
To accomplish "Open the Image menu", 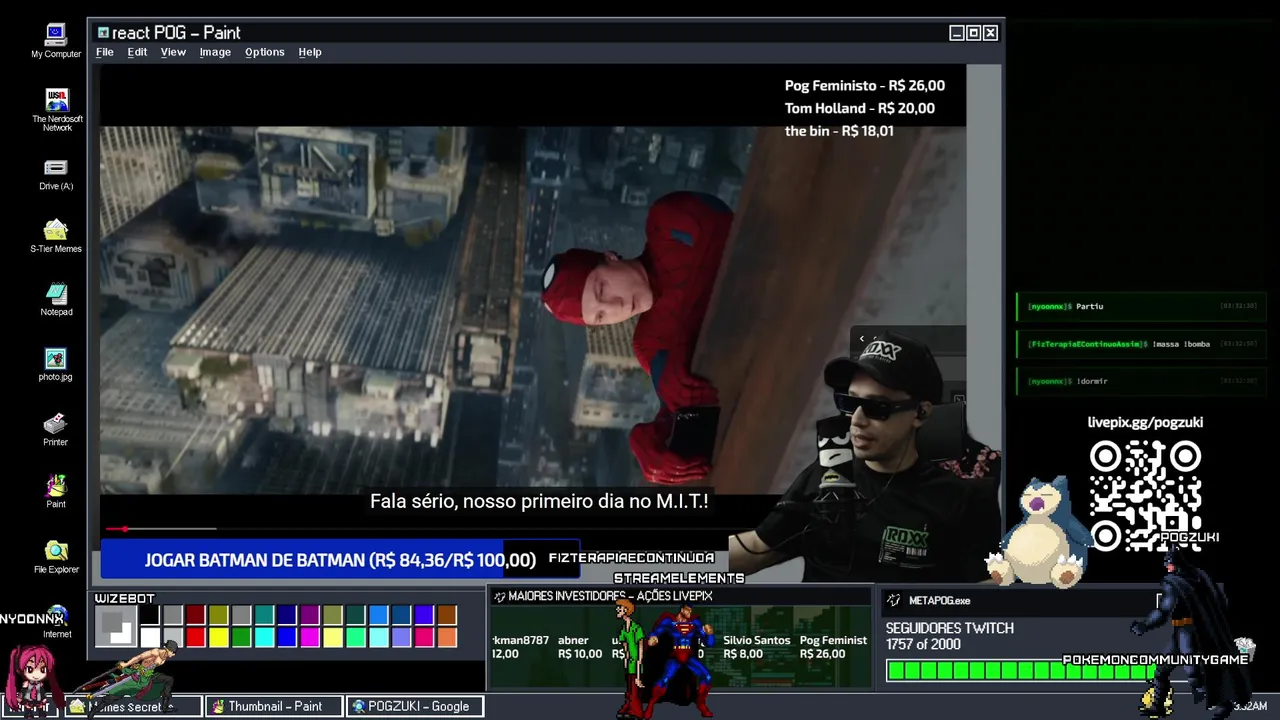I will pyautogui.click(x=215, y=52).
